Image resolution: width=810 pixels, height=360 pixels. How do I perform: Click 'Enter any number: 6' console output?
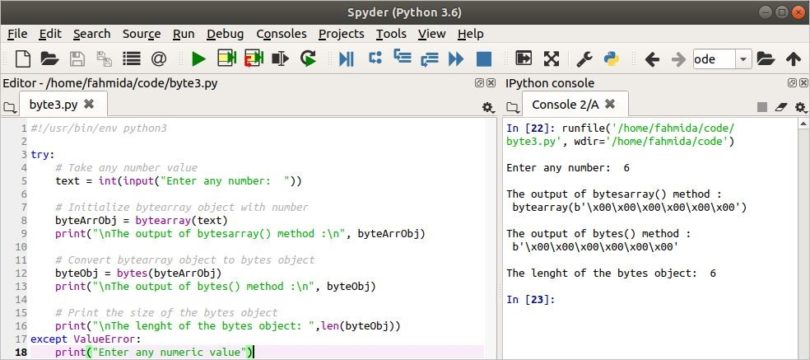pyautogui.click(x=568, y=168)
